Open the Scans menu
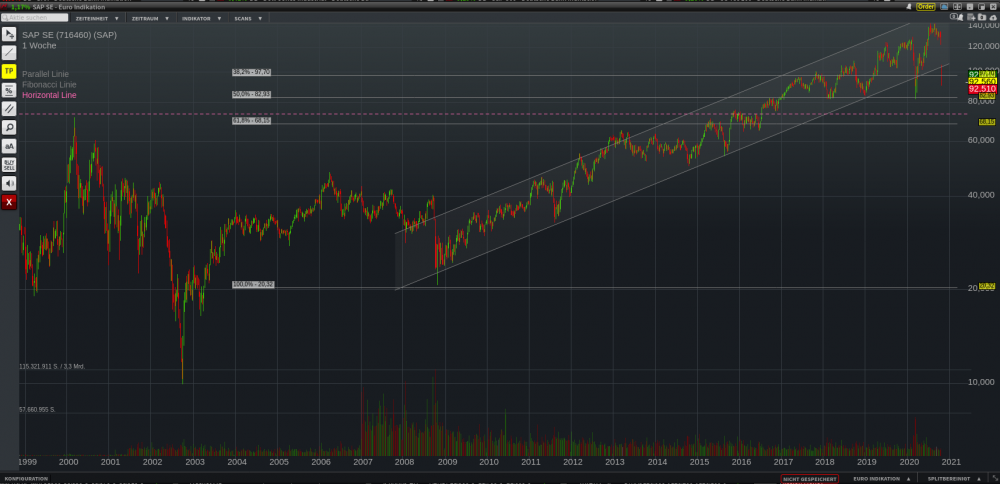Image resolution: width=1000 pixels, height=484 pixels. pyautogui.click(x=248, y=18)
